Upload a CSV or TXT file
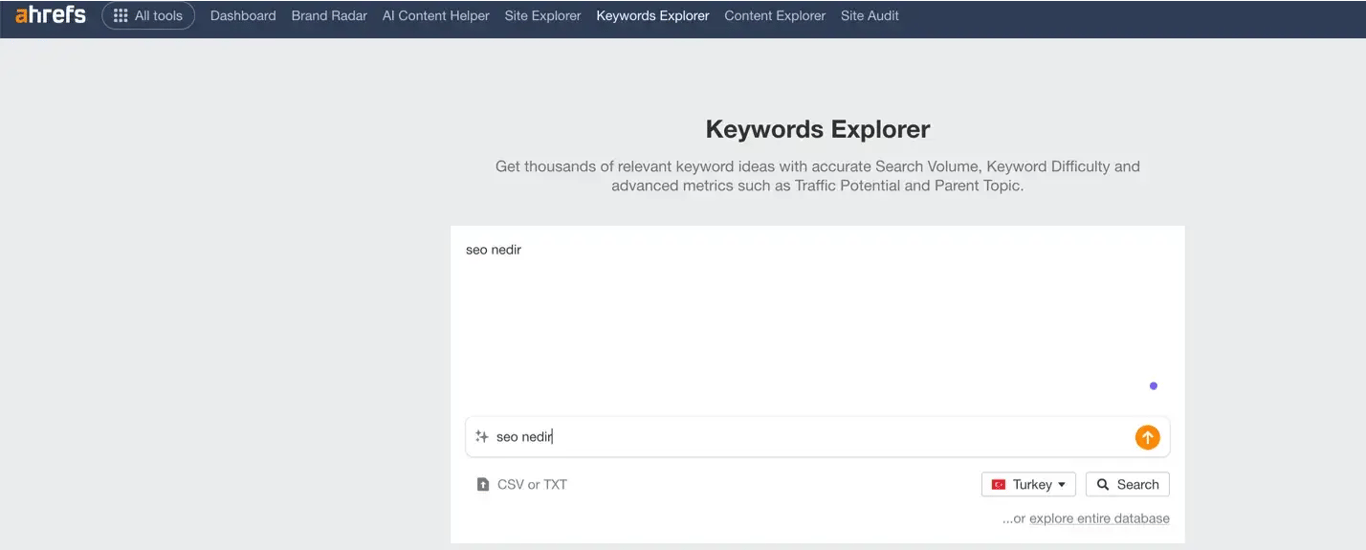The height and width of the screenshot is (550, 1366). point(522,485)
